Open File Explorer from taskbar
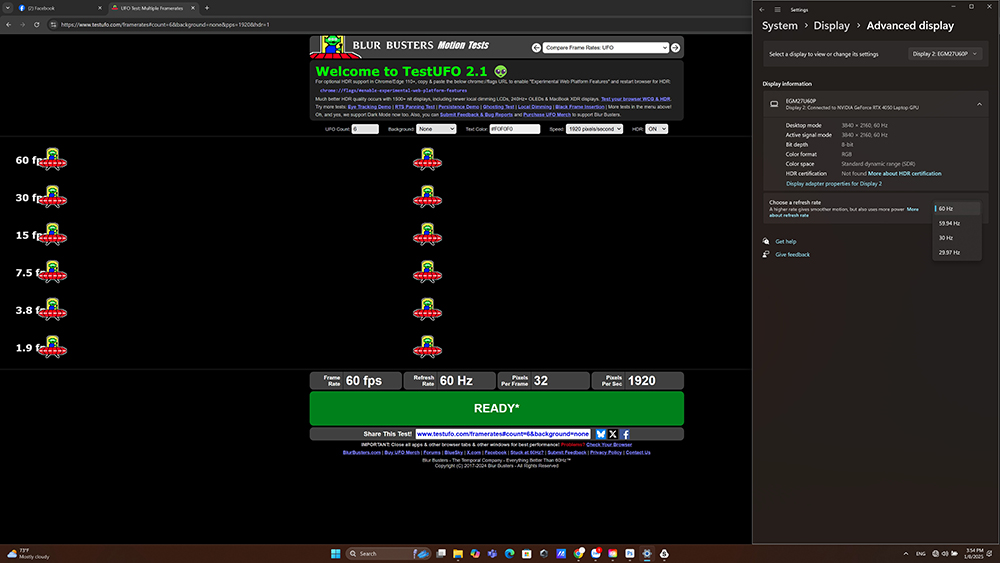1000x563 pixels. [458, 553]
